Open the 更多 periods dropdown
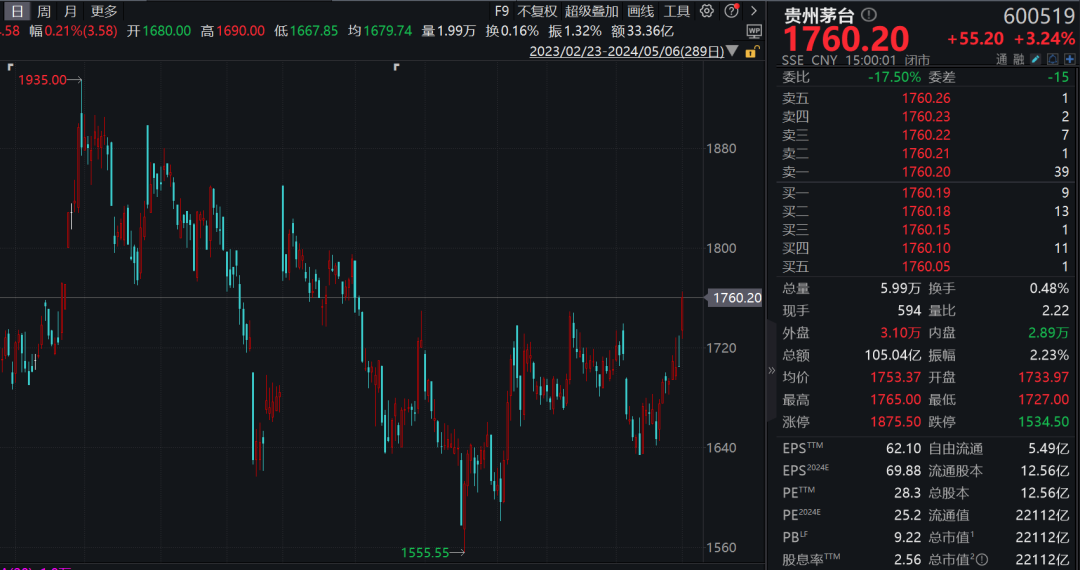This screenshot has width=1080, height=570. coord(103,11)
